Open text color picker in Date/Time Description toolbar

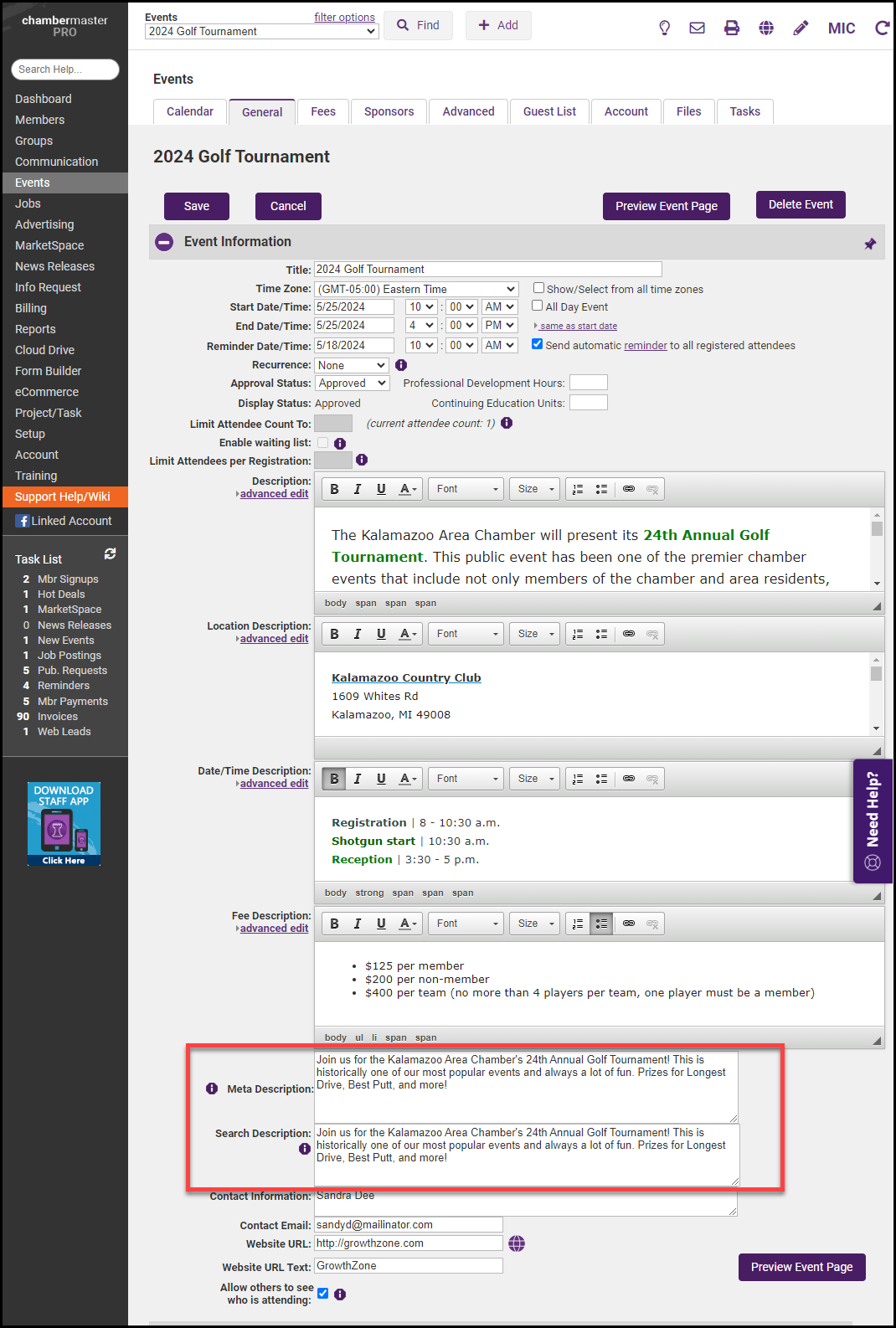[408, 779]
